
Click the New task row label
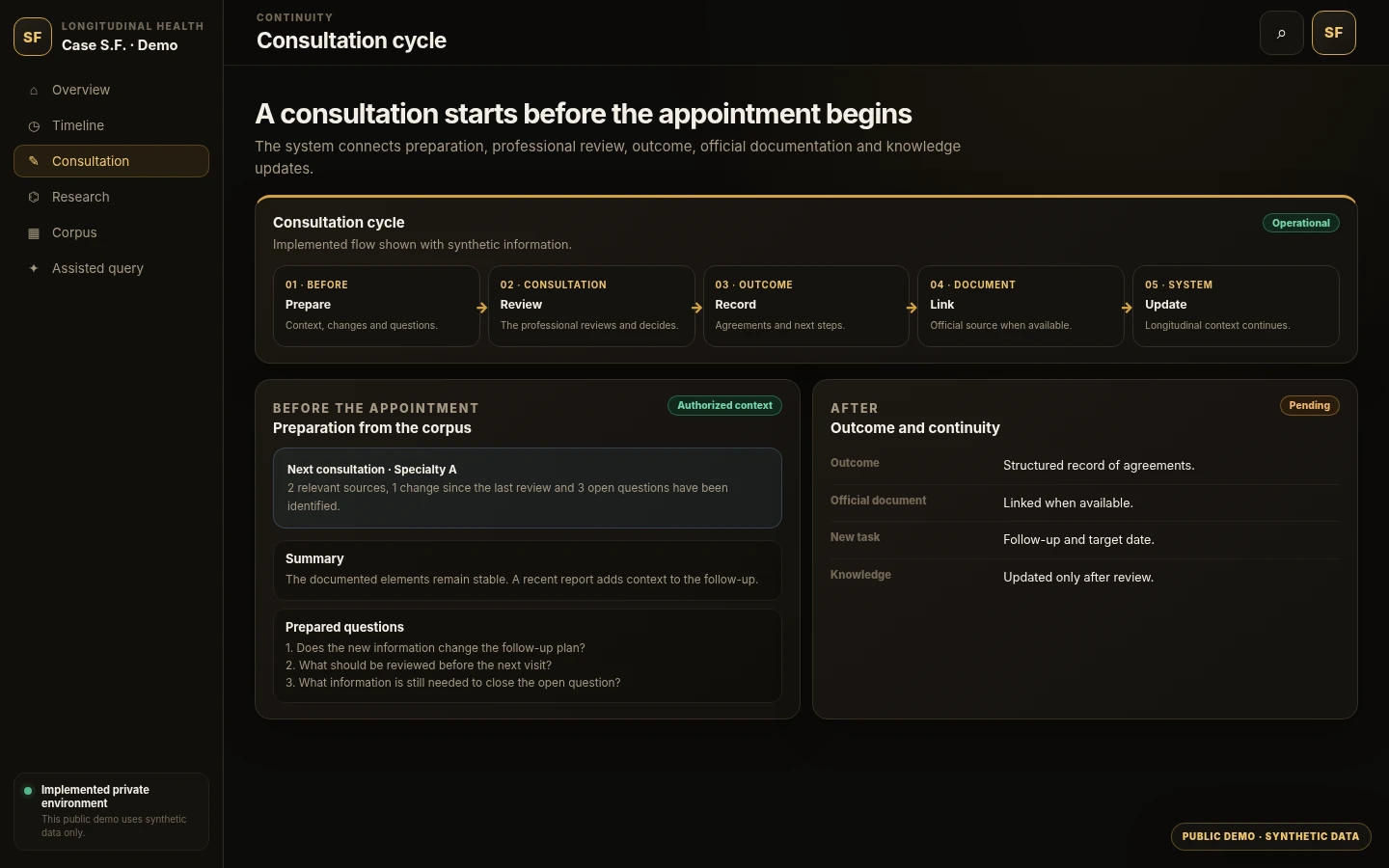tap(855, 537)
